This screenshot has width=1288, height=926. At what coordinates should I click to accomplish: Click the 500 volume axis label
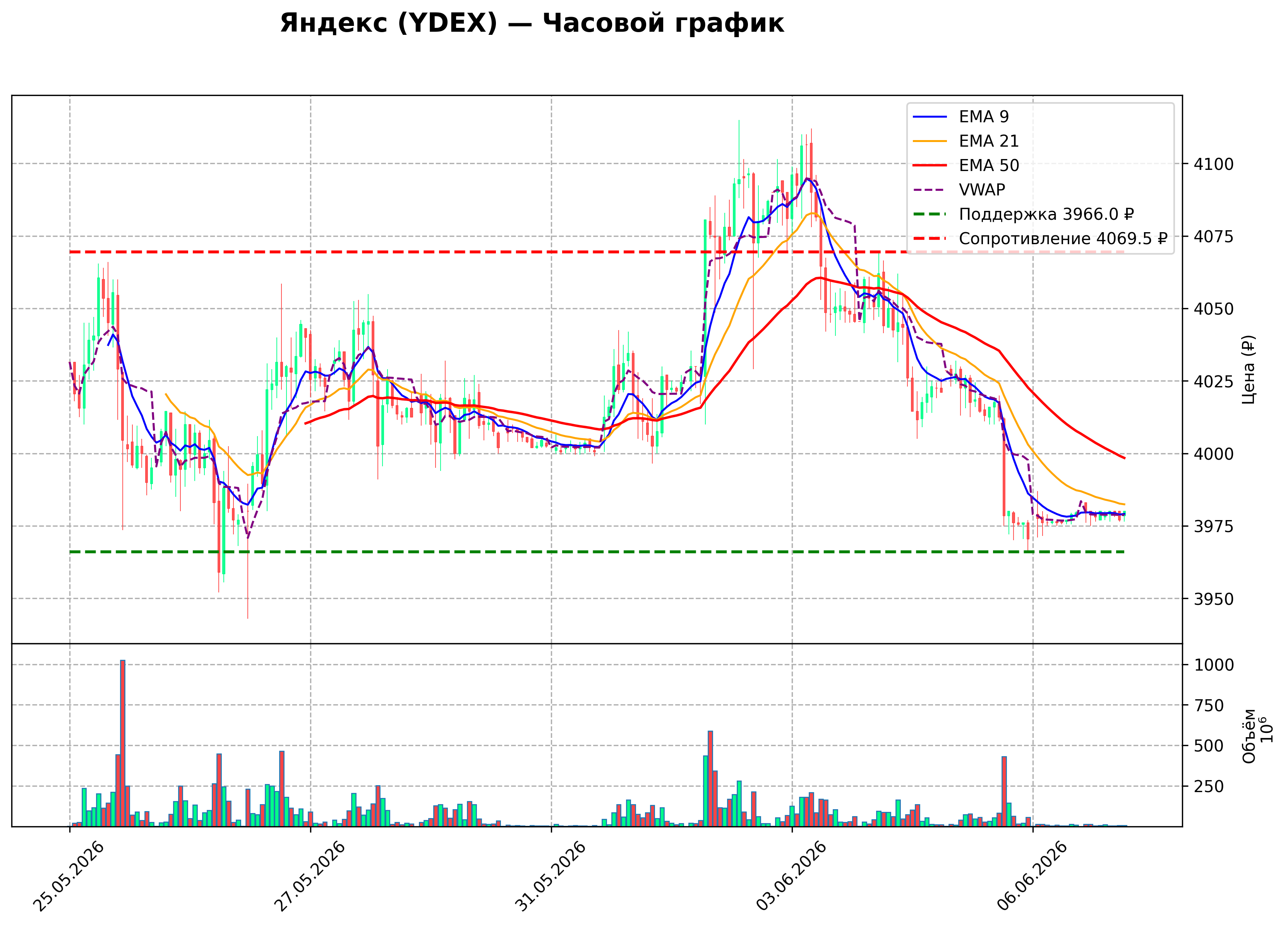1209,746
